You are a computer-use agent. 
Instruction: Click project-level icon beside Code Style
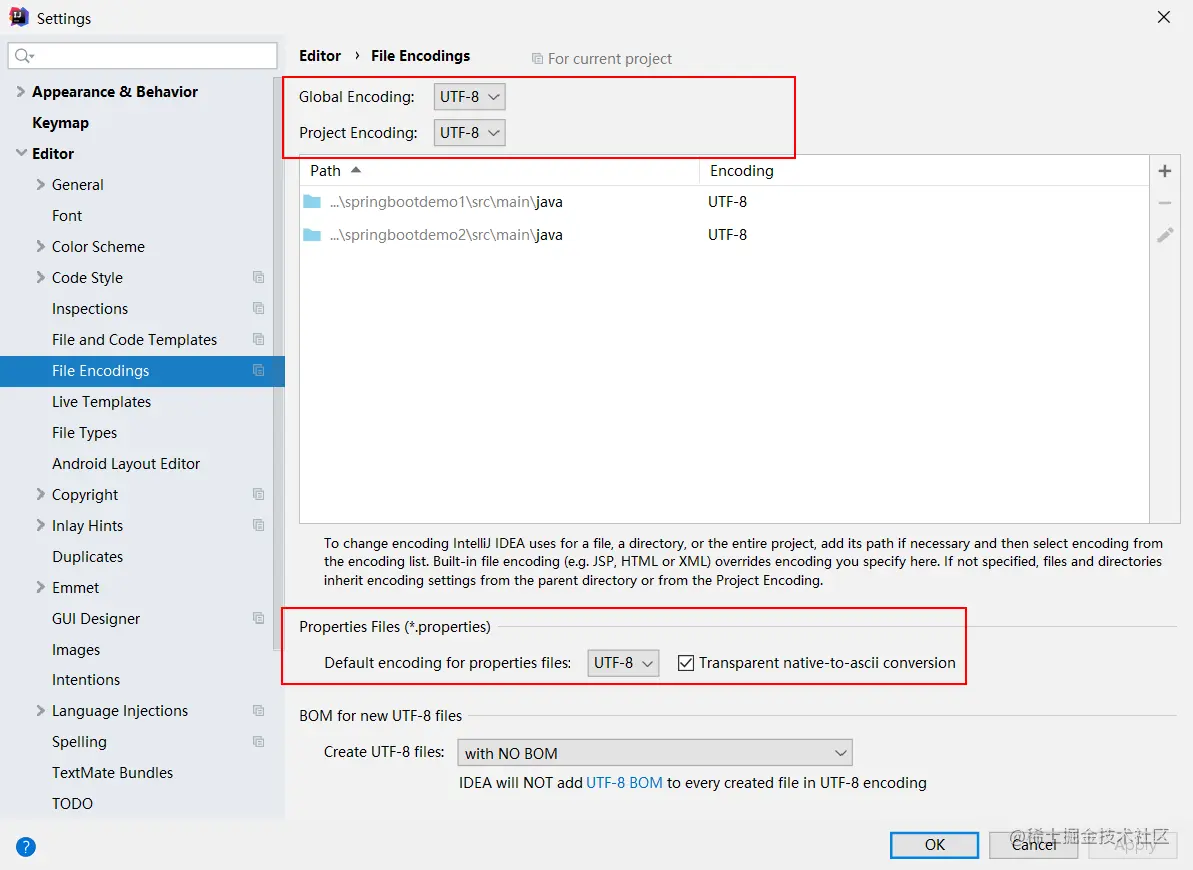[259, 278]
